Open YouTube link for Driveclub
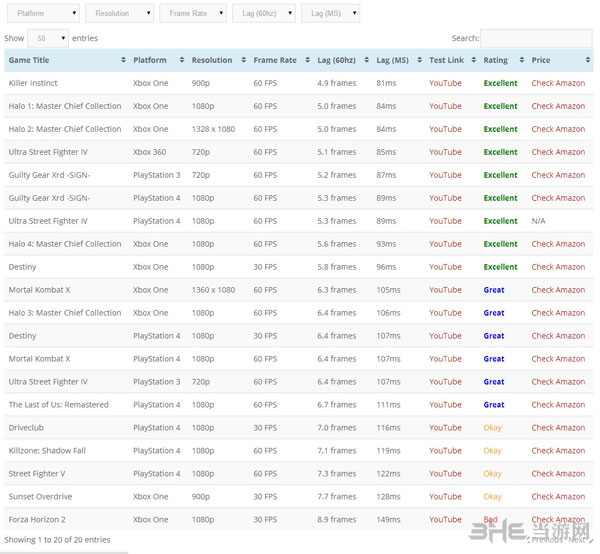This screenshot has height=554, width=600. click(x=445, y=427)
